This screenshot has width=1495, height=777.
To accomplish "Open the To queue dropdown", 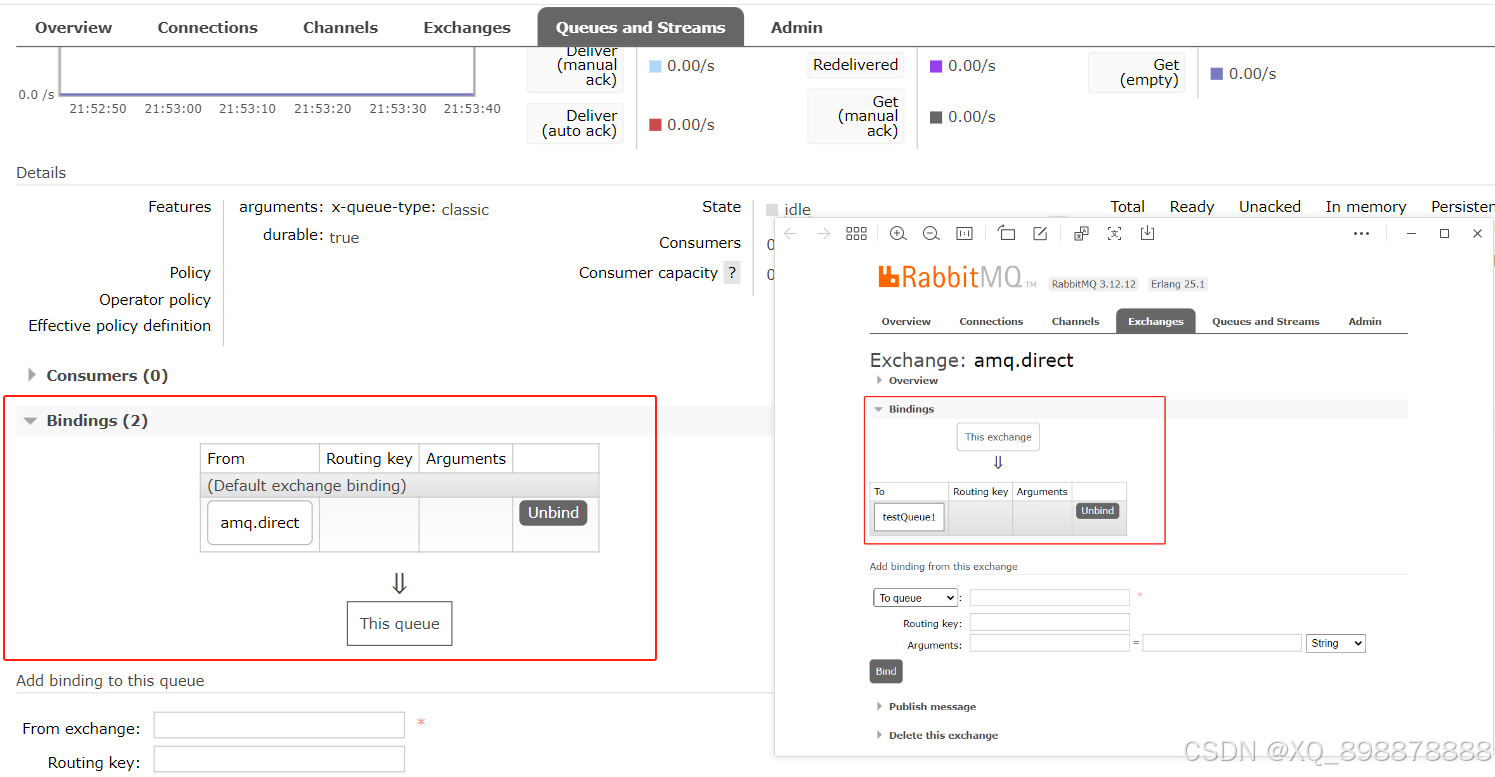I will pyautogui.click(x=915, y=598).
